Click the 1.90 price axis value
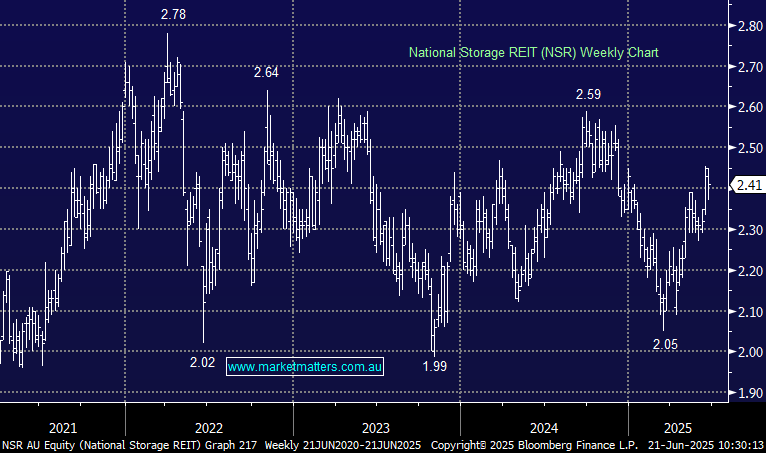Viewport: 766px width, 453px height. pyautogui.click(x=750, y=393)
